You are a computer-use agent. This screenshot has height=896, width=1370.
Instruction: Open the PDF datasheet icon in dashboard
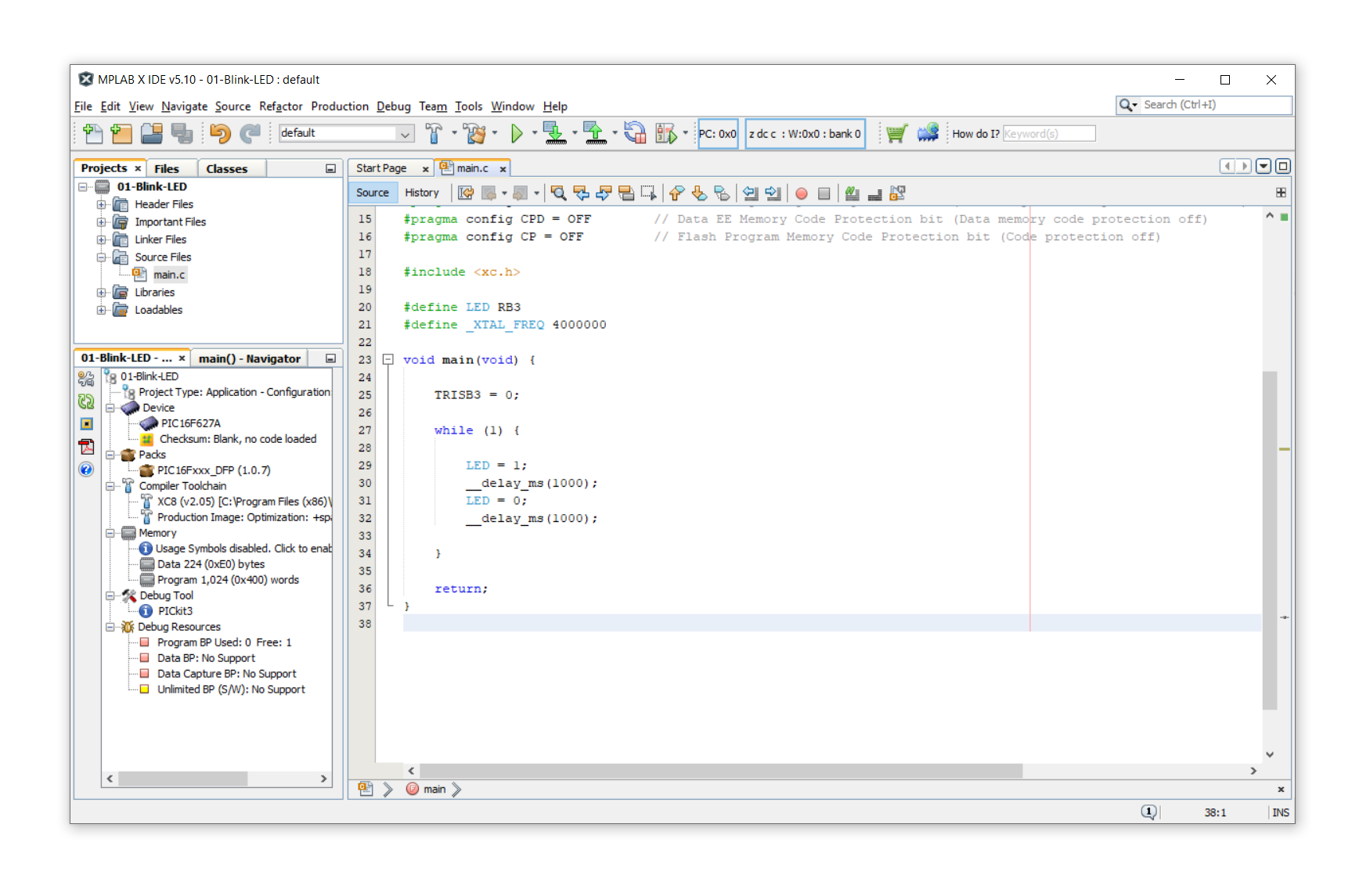[86, 447]
